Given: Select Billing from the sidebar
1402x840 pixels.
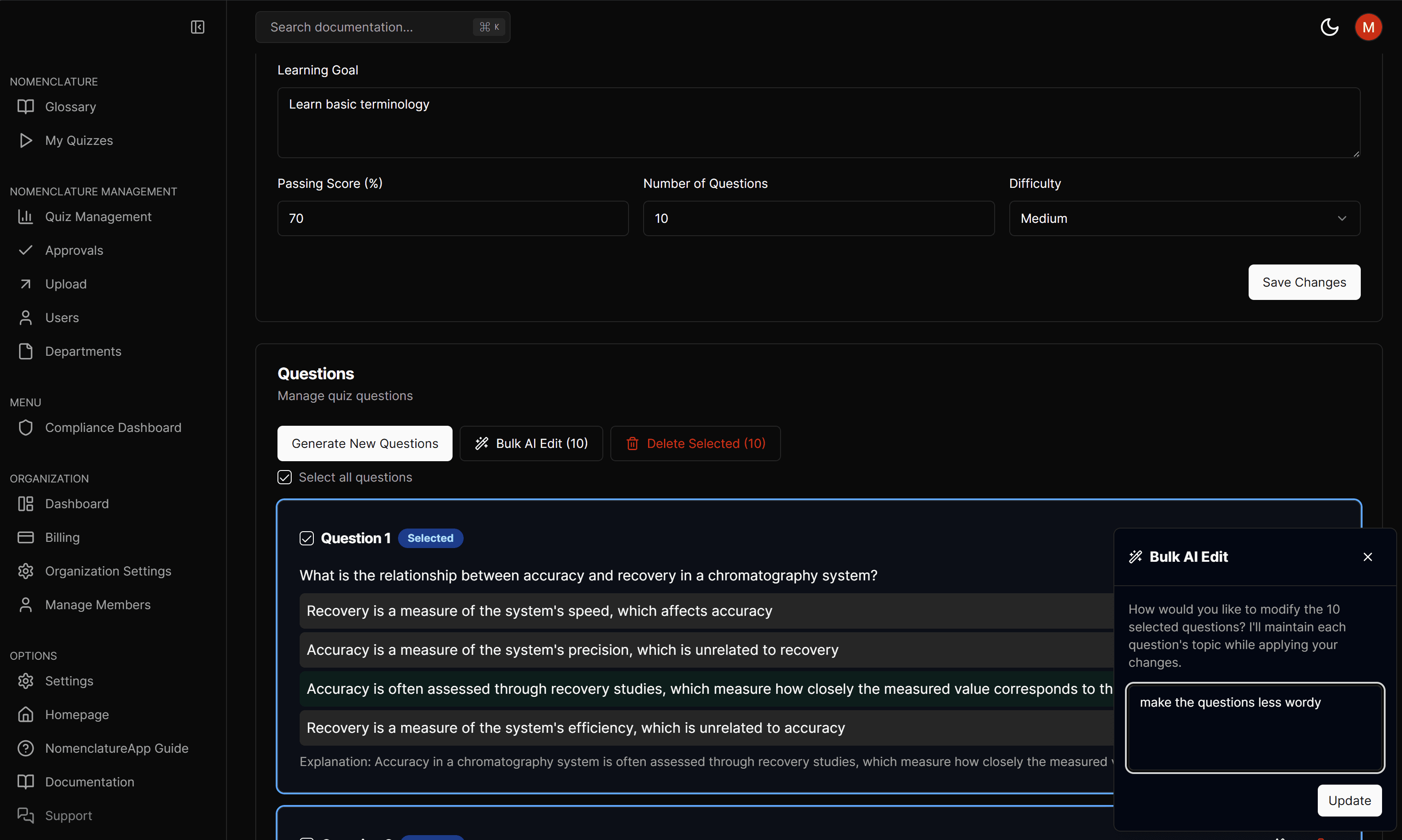Looking at the screenshot, I should pyautogui.click(x=62, y=537).
